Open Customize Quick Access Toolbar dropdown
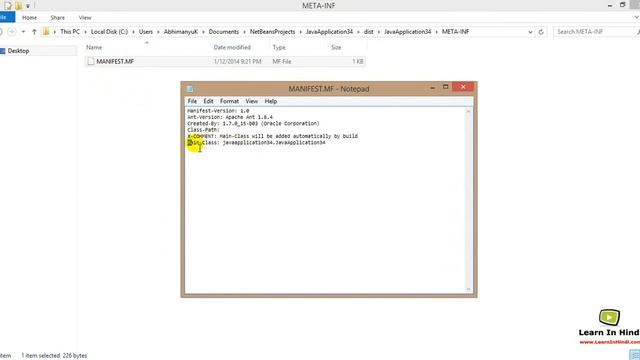640x360 pixels. (28, 6)
